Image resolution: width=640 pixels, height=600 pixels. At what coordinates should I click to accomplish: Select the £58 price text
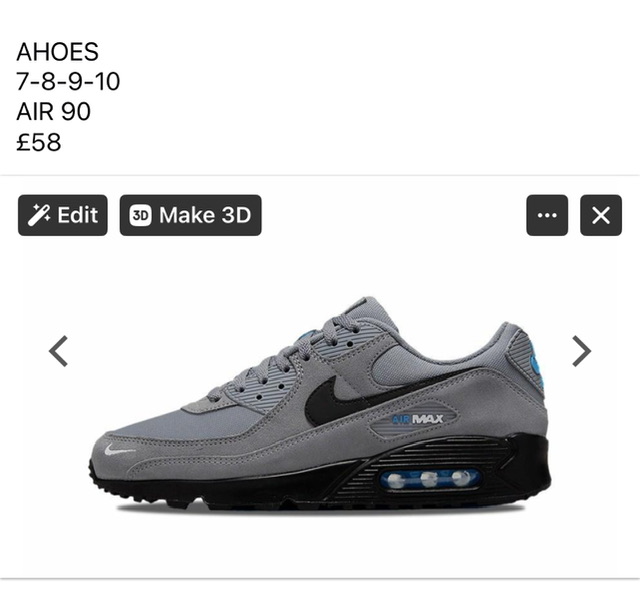(x=38, y=142)
